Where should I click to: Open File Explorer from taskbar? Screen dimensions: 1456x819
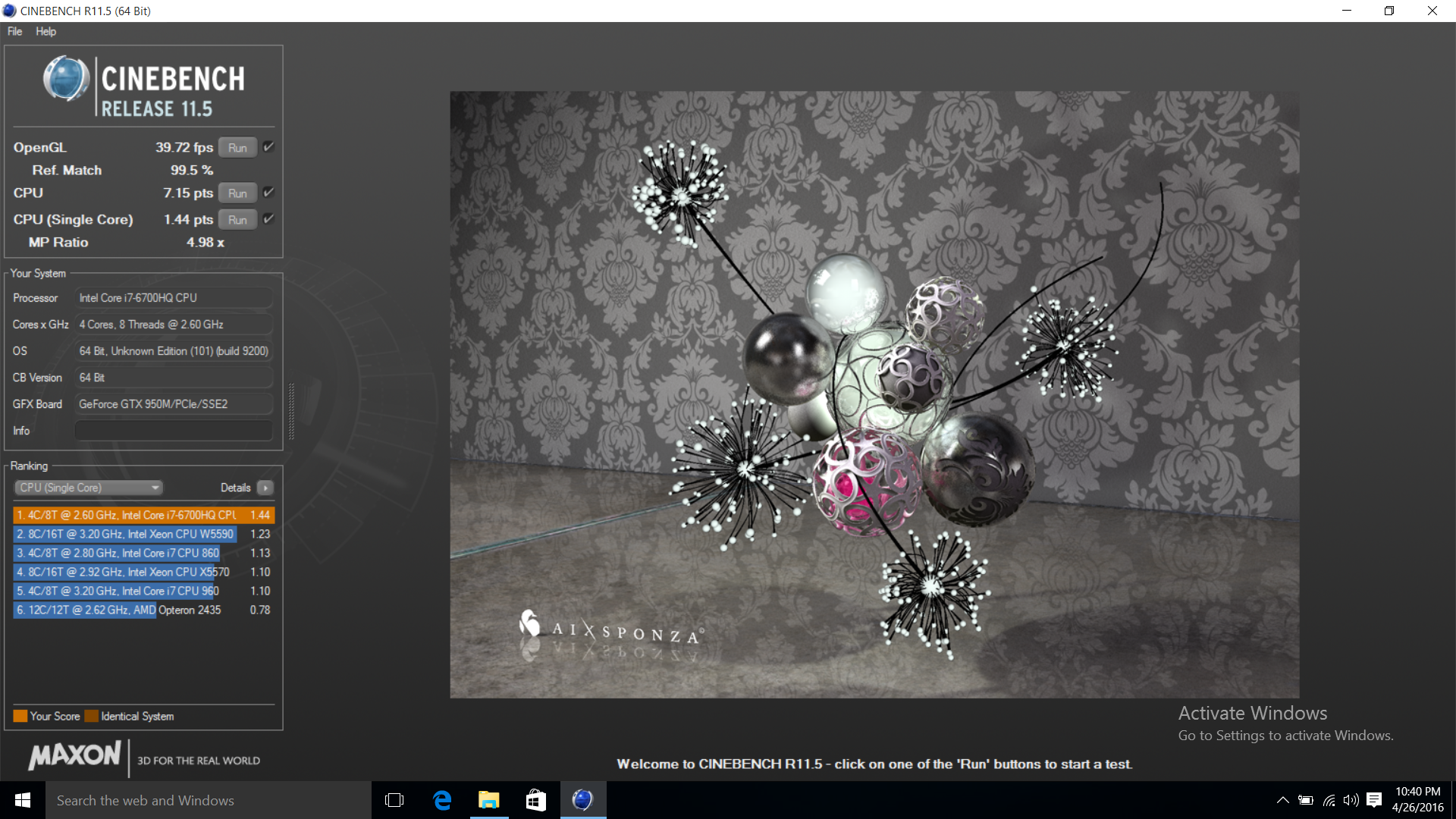pyautogui.click(x=489, y=800)
